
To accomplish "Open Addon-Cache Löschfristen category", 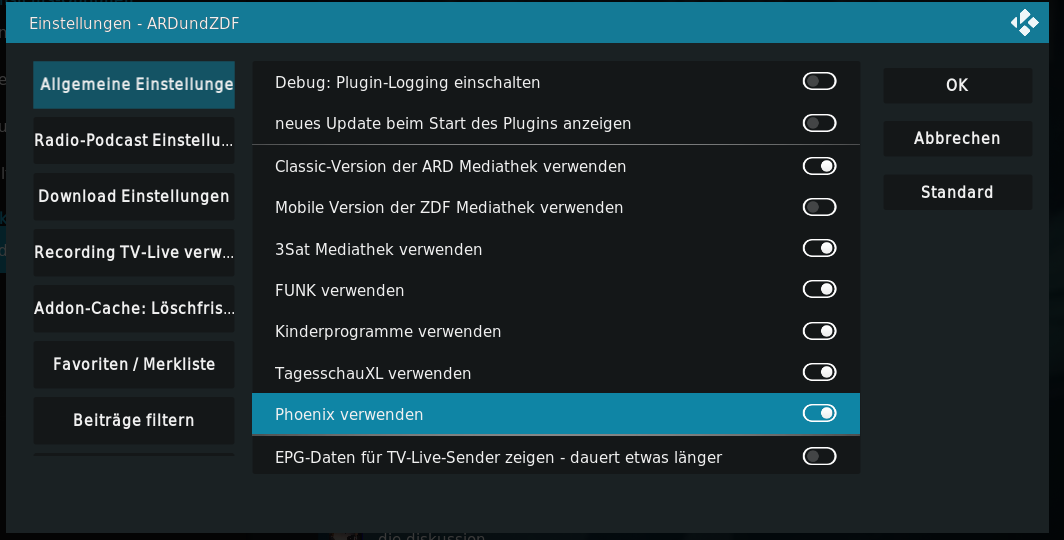I will (x=134, y=309).
